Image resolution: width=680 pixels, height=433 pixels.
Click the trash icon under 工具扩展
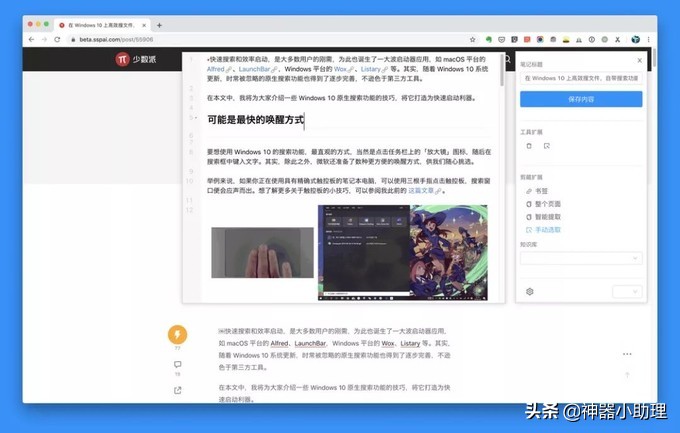pos(529,146)
